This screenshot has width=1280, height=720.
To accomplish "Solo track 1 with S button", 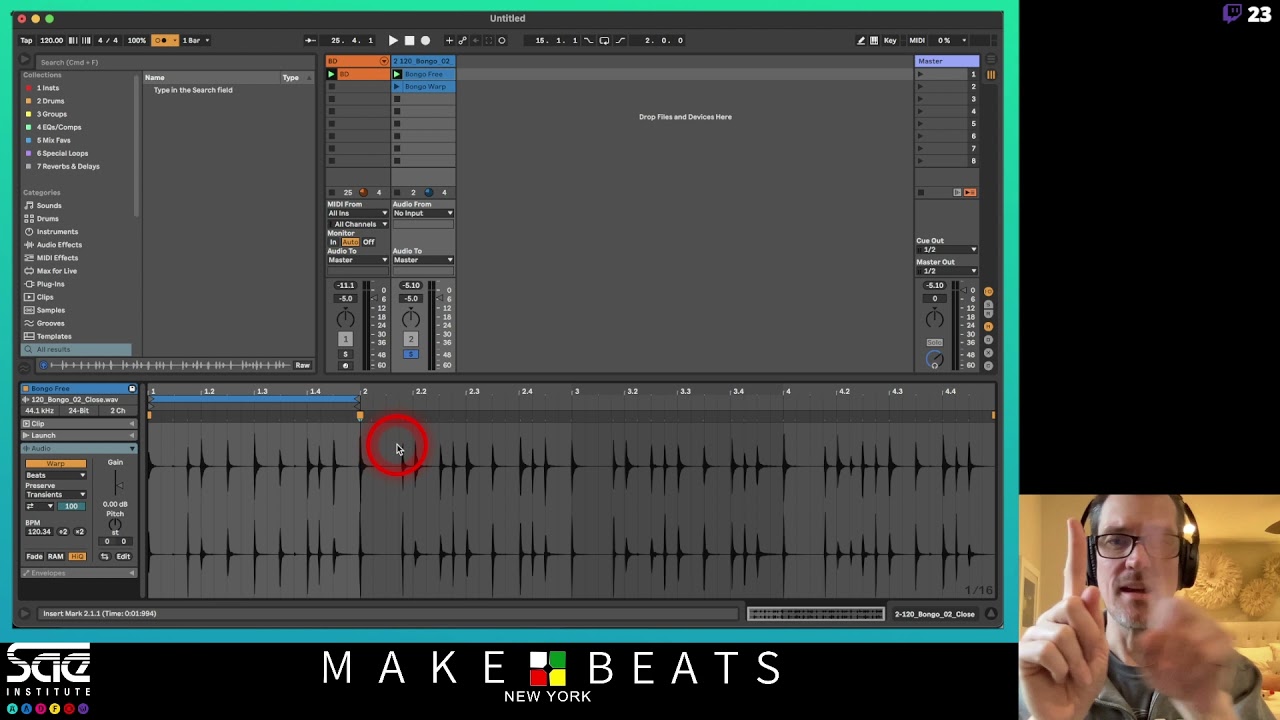I will pyautogui.click(x=345, y=354).
